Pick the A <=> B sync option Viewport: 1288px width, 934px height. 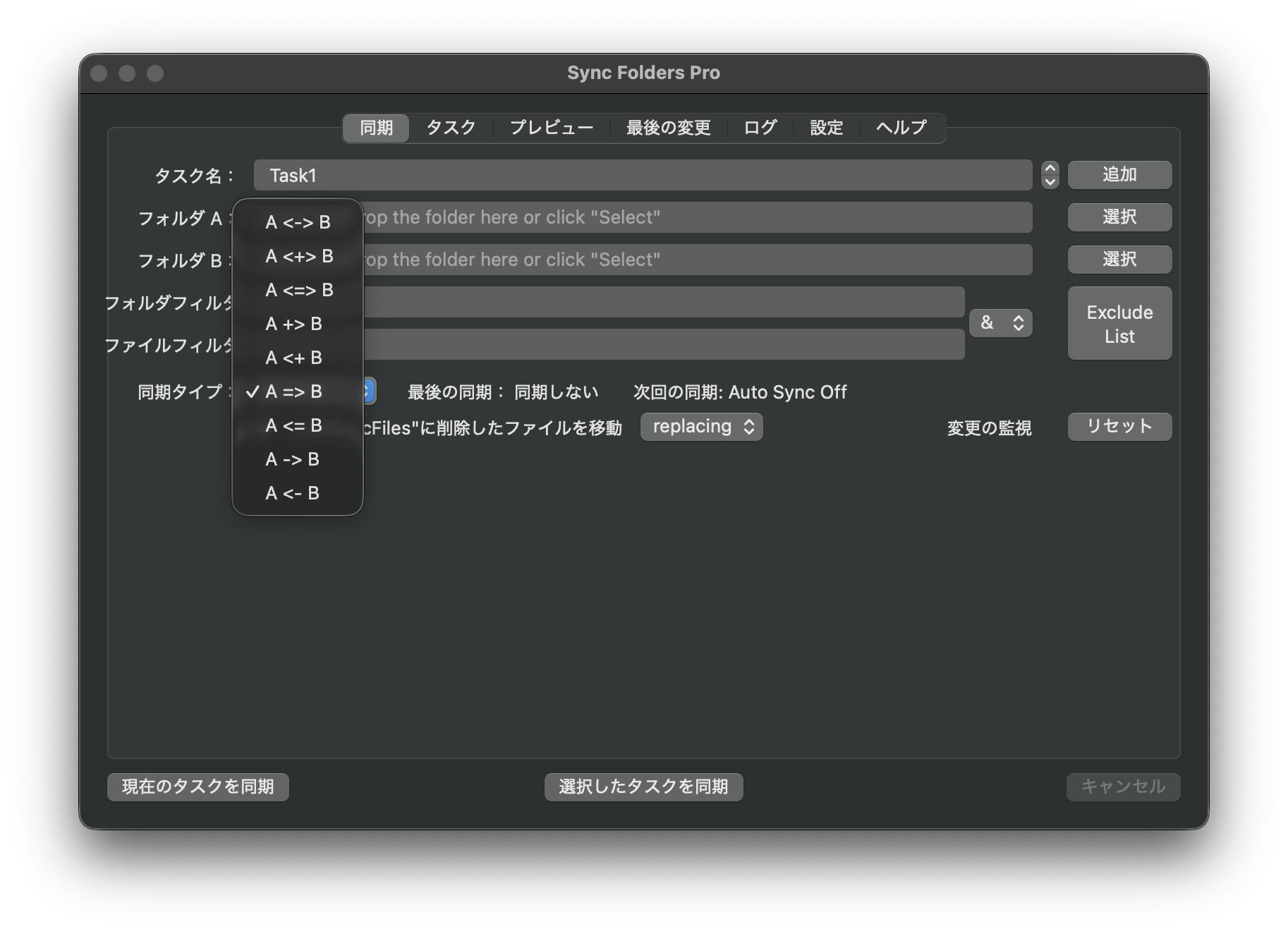pyautogui.click(x=298, y=290)
